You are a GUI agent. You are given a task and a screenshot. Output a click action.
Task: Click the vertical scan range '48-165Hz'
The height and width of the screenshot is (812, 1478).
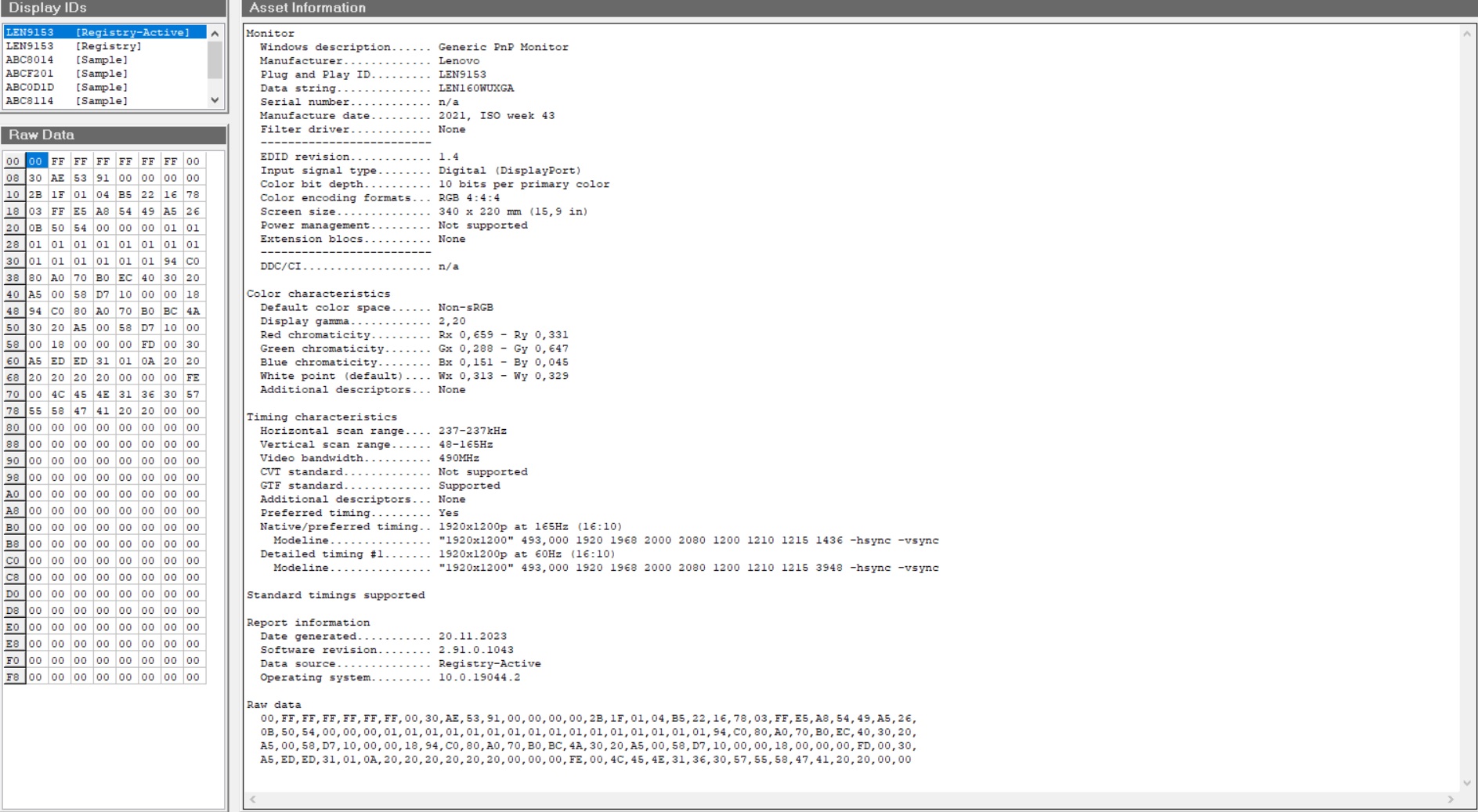tap(466, 445)
